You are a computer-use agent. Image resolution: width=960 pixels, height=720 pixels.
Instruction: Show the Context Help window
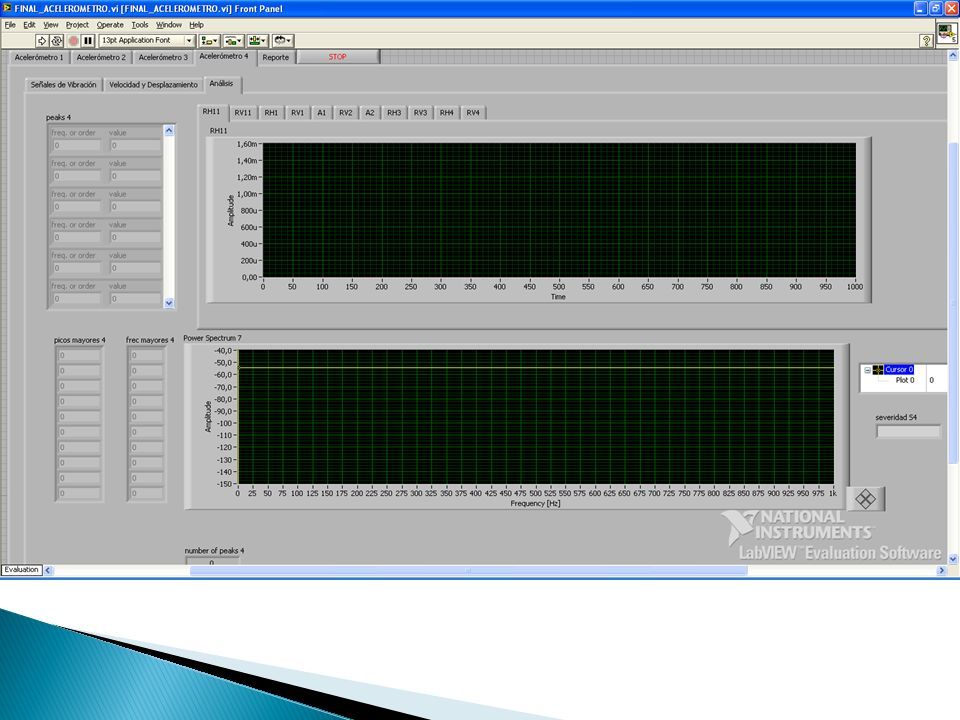point(926,41)
